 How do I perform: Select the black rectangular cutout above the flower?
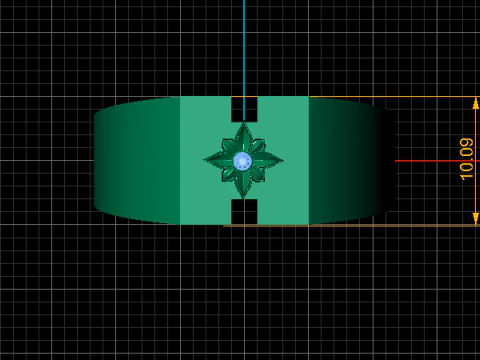[x=244, y=109]
